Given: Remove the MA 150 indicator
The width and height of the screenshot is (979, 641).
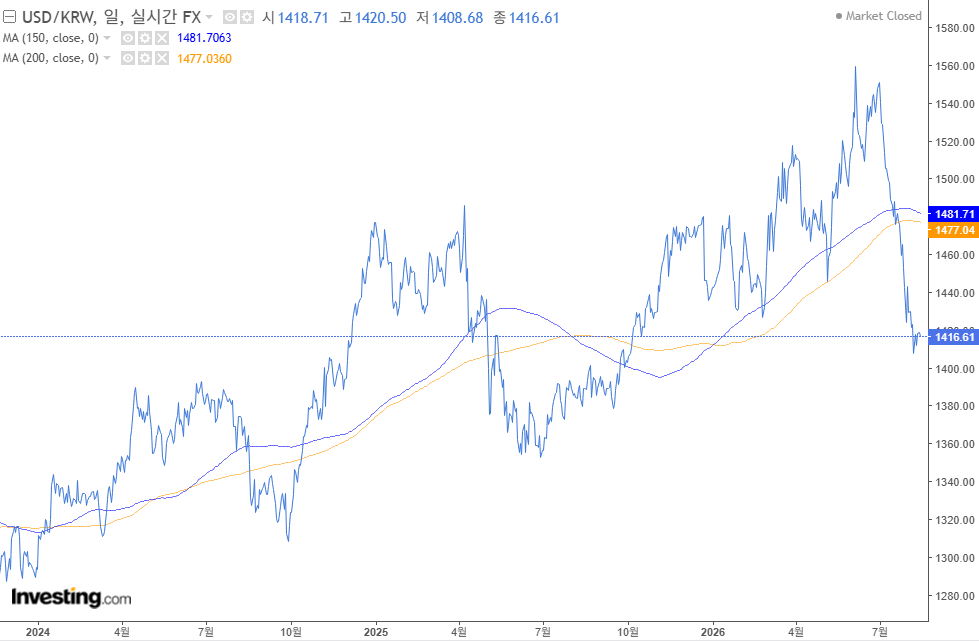Looking at the screenshot, I should click(162, 38).
